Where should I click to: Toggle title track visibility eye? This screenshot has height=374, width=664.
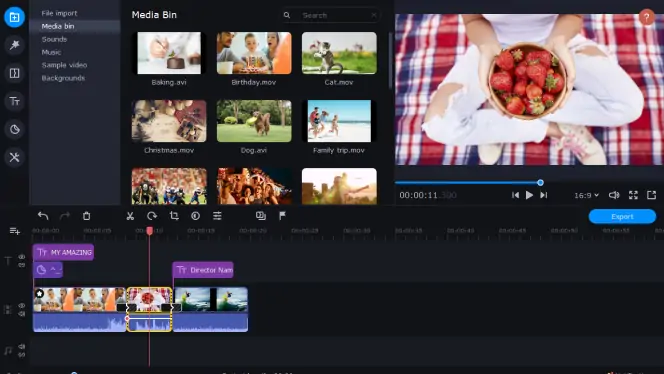tap(22, 257)
